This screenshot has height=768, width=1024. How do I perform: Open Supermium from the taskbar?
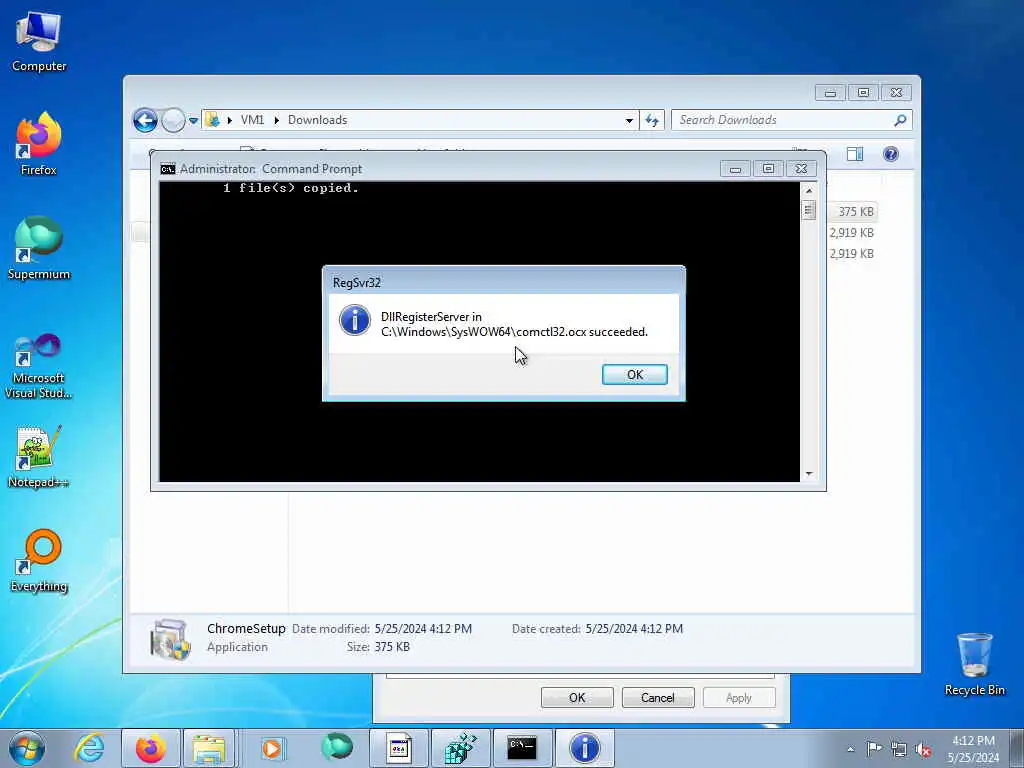337,748
